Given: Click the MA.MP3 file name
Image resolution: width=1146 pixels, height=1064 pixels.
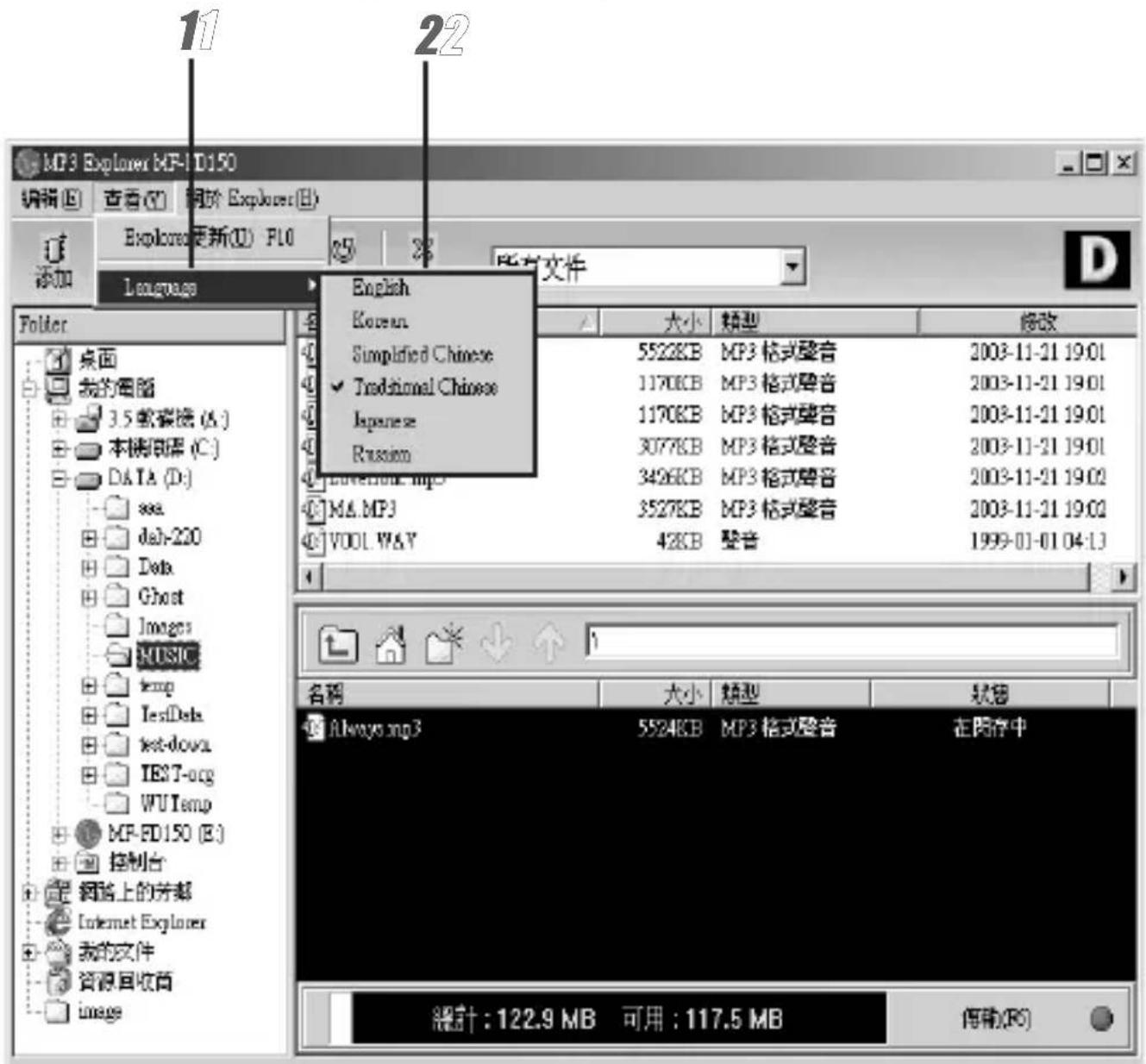Looking at the screenshot, I should (361, 510).
